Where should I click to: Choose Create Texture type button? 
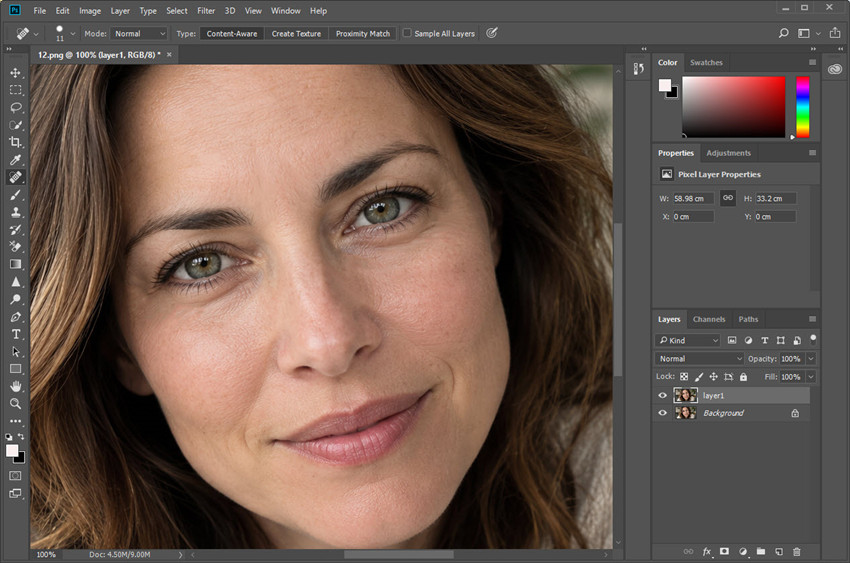pyautogui.click(x=296, y=34)
